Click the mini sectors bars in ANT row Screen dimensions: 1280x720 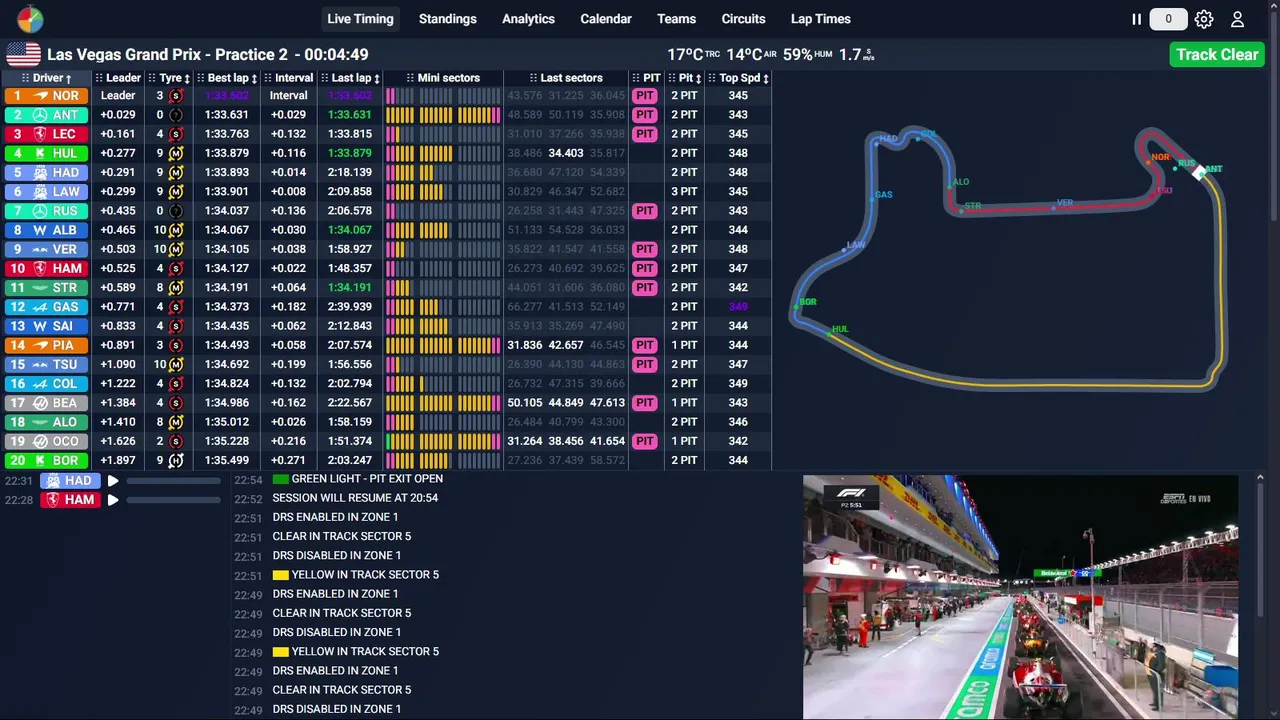tap(443, 115)
